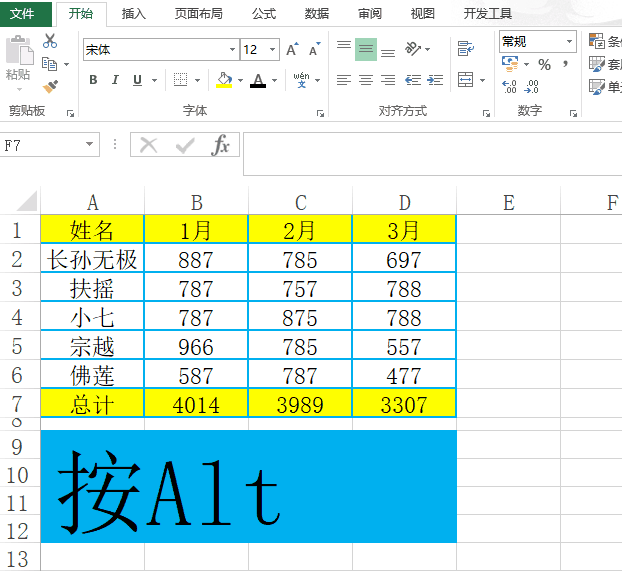The width and height of the screenshot is (622, 571).
Task: Apply percent style
Action: click(x=544, y=65)
